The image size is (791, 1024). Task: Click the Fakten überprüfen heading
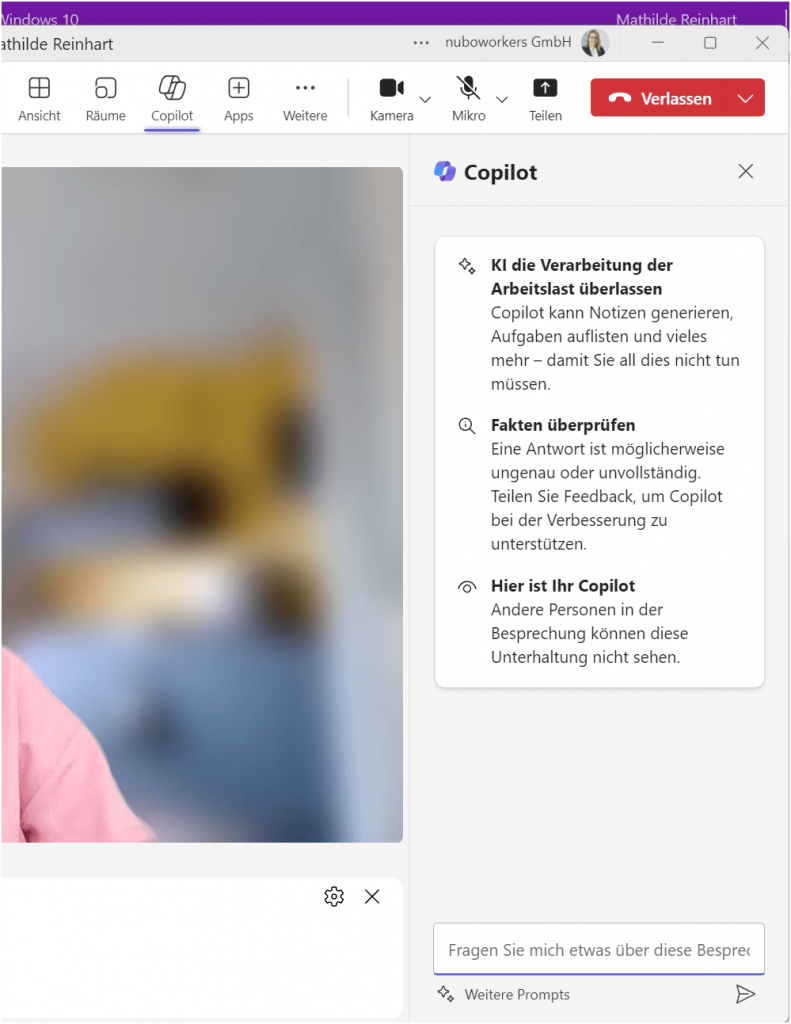[x=563, y=425]
